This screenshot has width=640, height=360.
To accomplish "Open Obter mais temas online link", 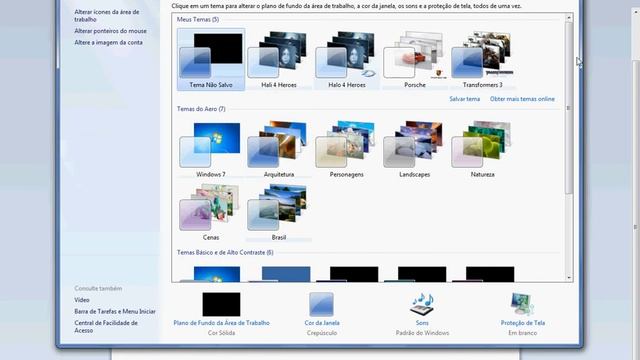I will click(522, 99).
